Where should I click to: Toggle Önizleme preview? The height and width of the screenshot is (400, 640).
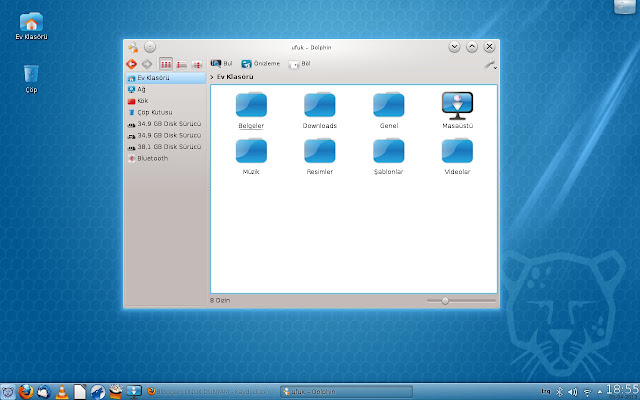[260, 64]
